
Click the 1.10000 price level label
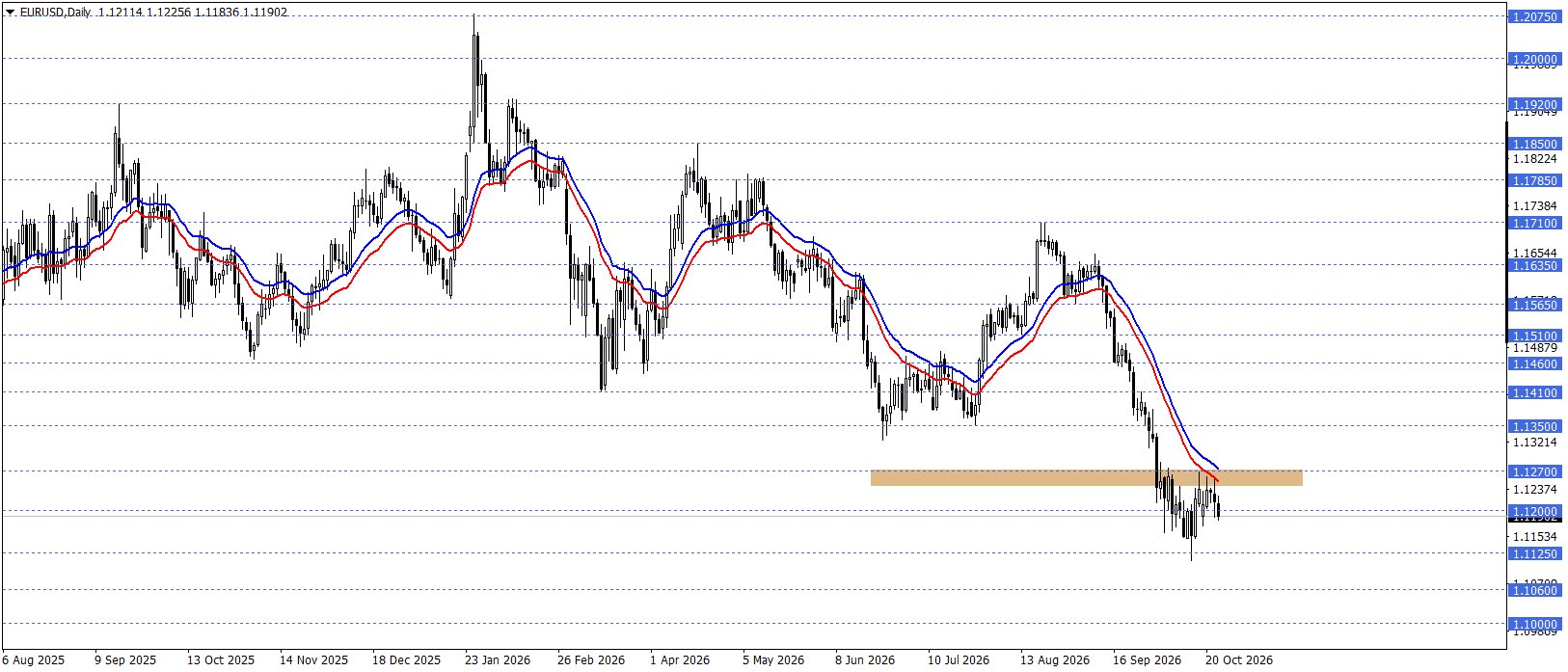click(1534, 624)
